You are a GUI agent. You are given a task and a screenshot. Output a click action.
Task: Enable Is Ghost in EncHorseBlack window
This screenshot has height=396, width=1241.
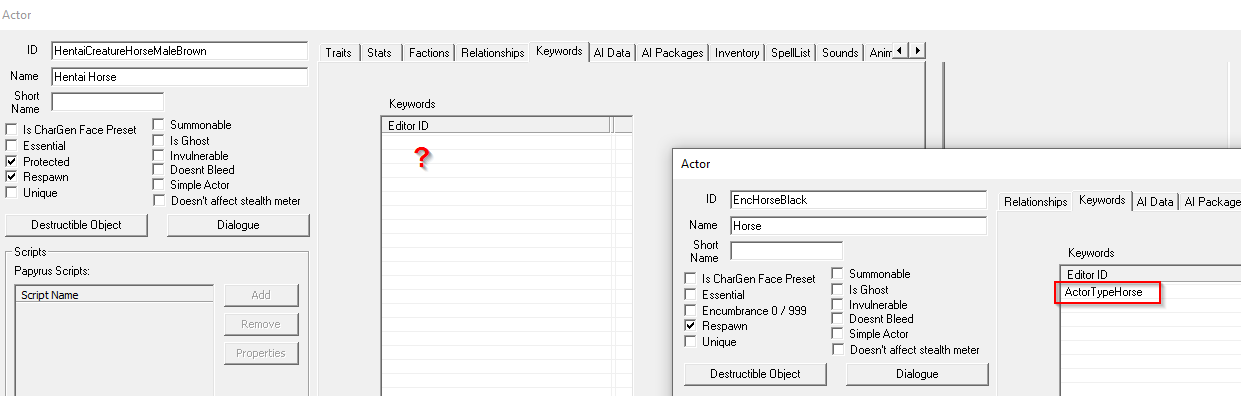click(838, 290)
